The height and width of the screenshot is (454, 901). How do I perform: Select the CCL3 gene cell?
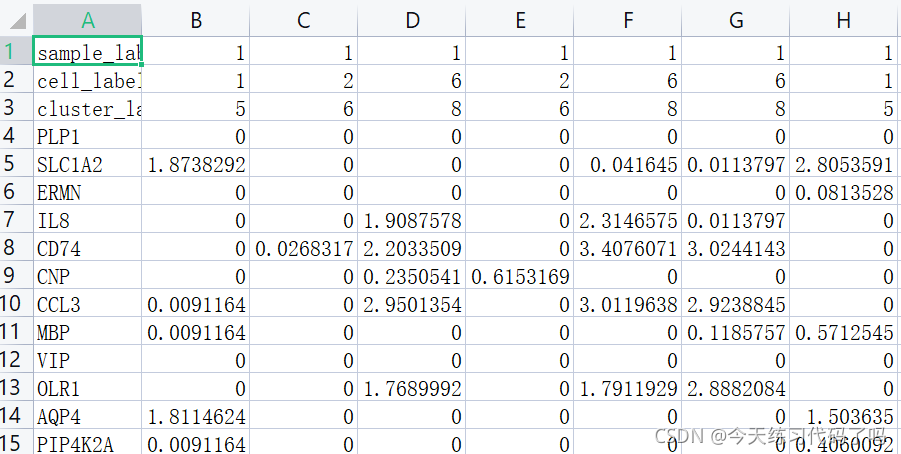click(x=87, y=303)
